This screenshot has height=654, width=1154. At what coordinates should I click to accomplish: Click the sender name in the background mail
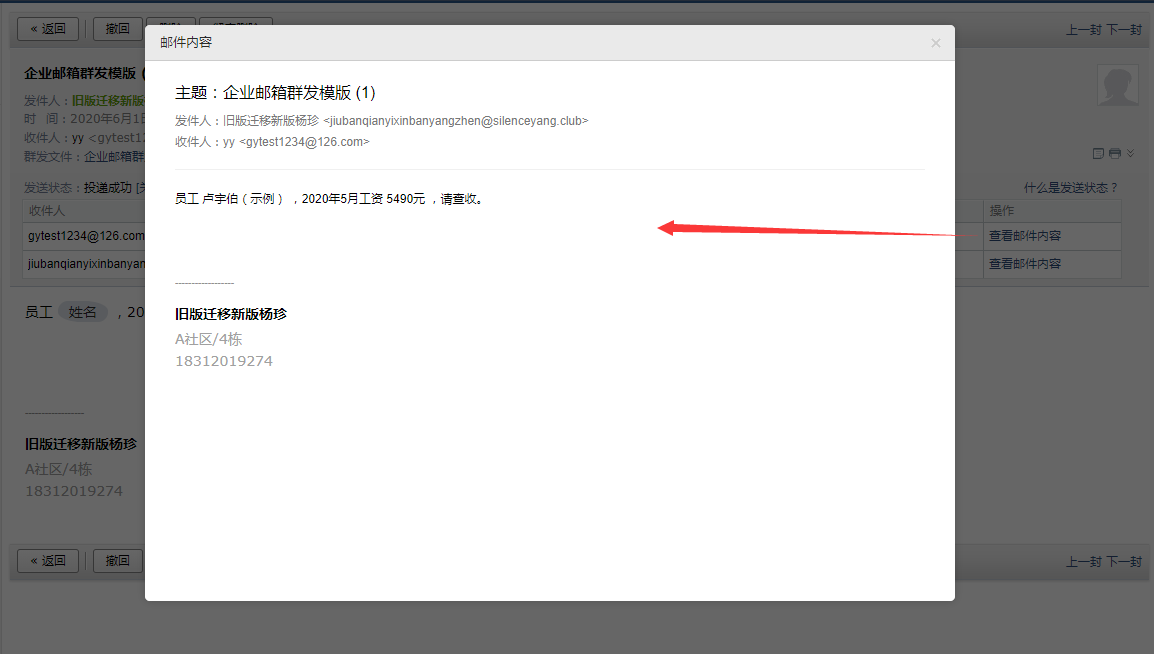pyautogui.click(x=108, y=100)
